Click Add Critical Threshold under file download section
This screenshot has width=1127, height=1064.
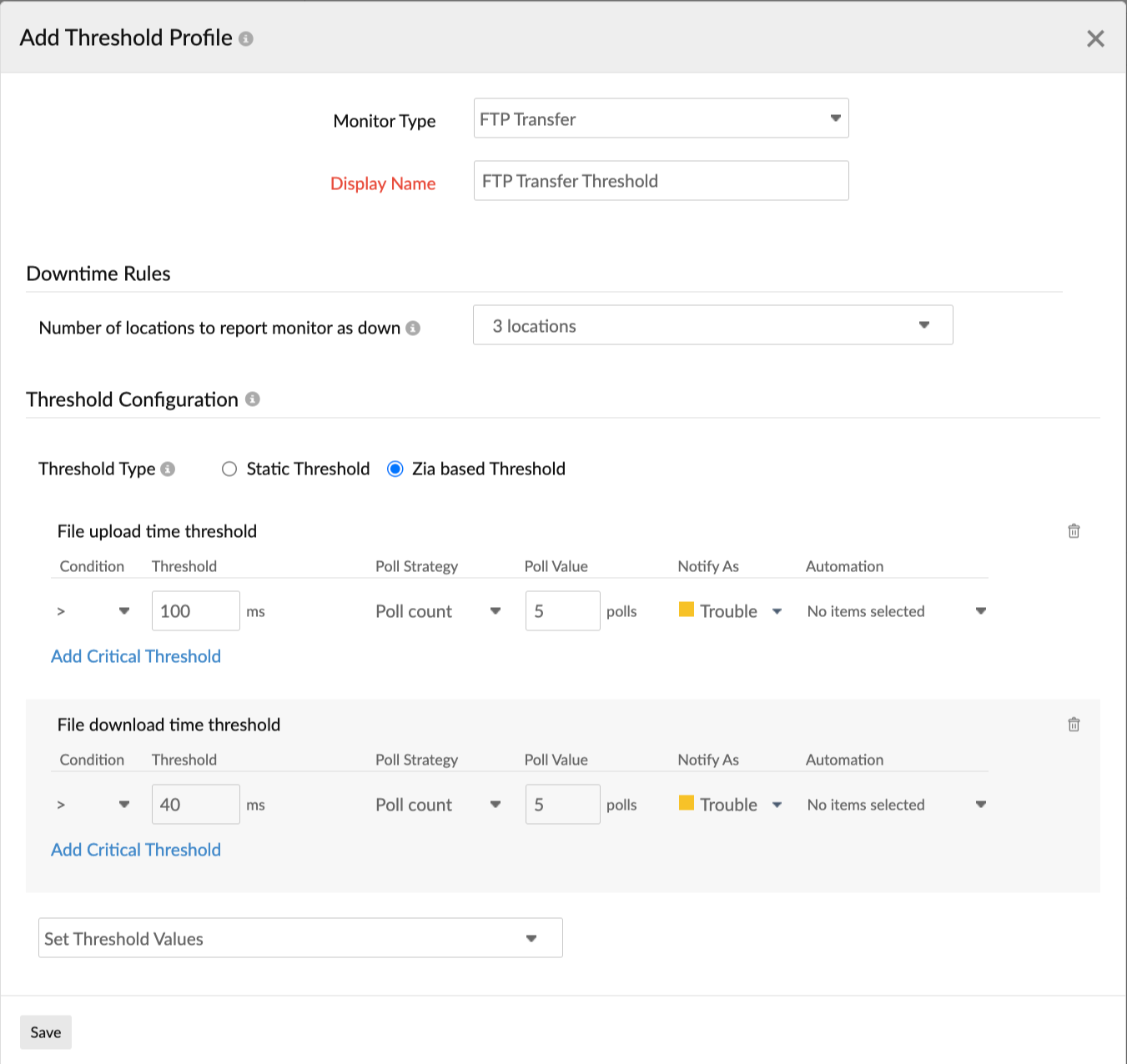135,849
